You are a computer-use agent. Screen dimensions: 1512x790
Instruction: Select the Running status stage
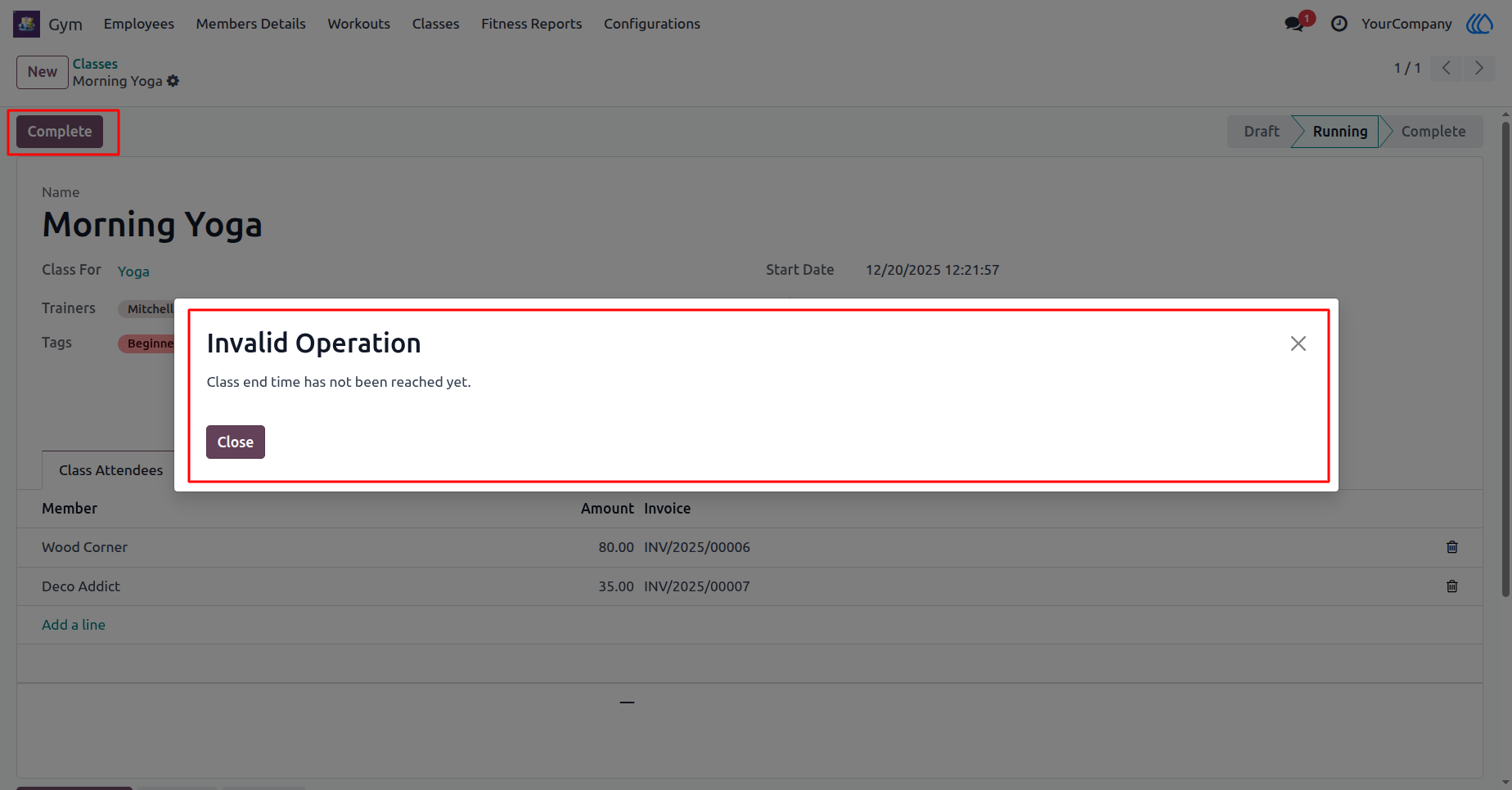(x=1339, y=132)
